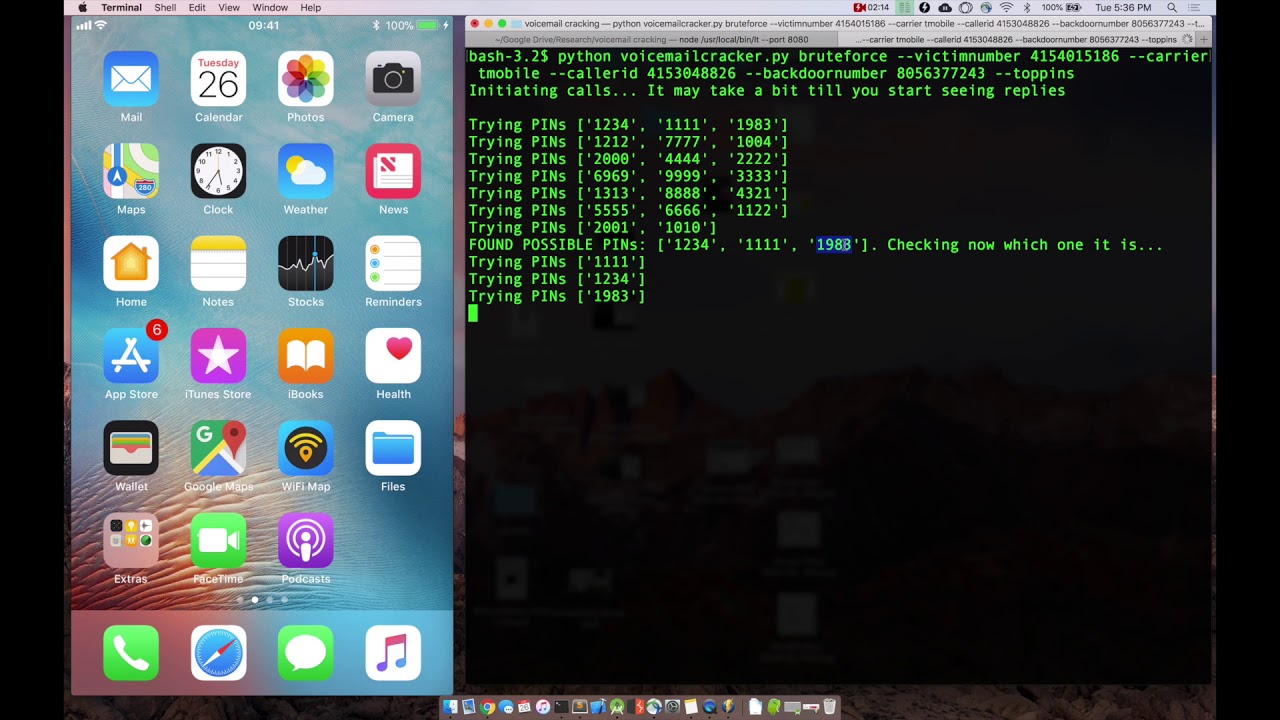Launch the iTunes Store app
Viewport: 1280px width, 720px height.
[x=218, y=356]
